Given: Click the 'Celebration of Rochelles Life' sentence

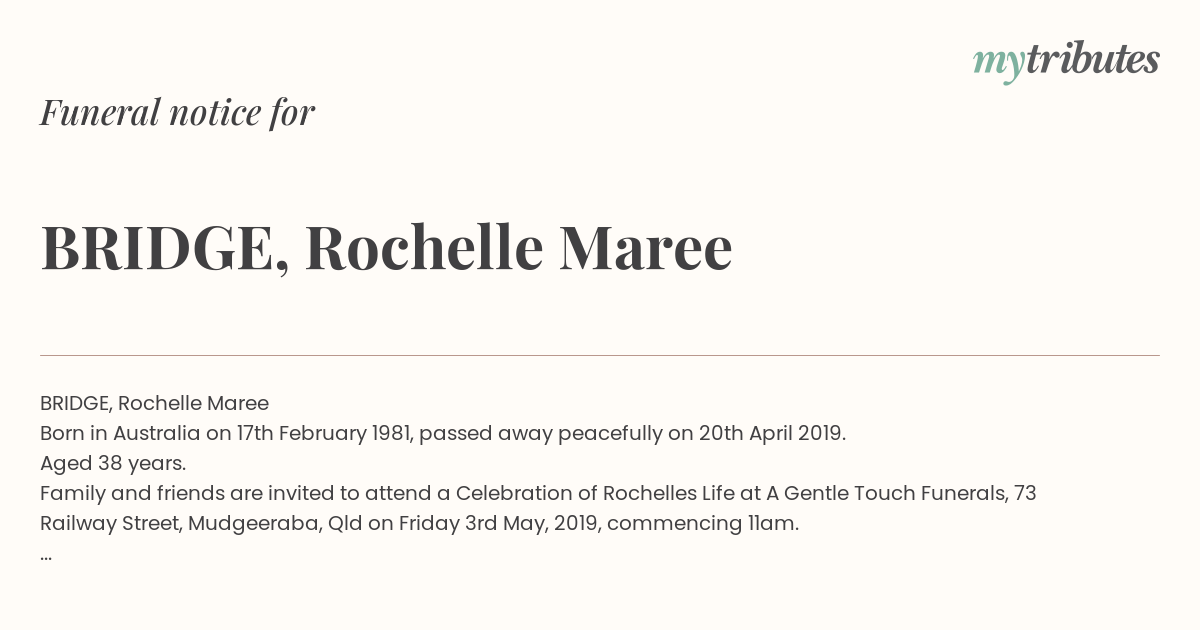Looking at the screenshot, I should pyautogui.click(x=538, y=493).
